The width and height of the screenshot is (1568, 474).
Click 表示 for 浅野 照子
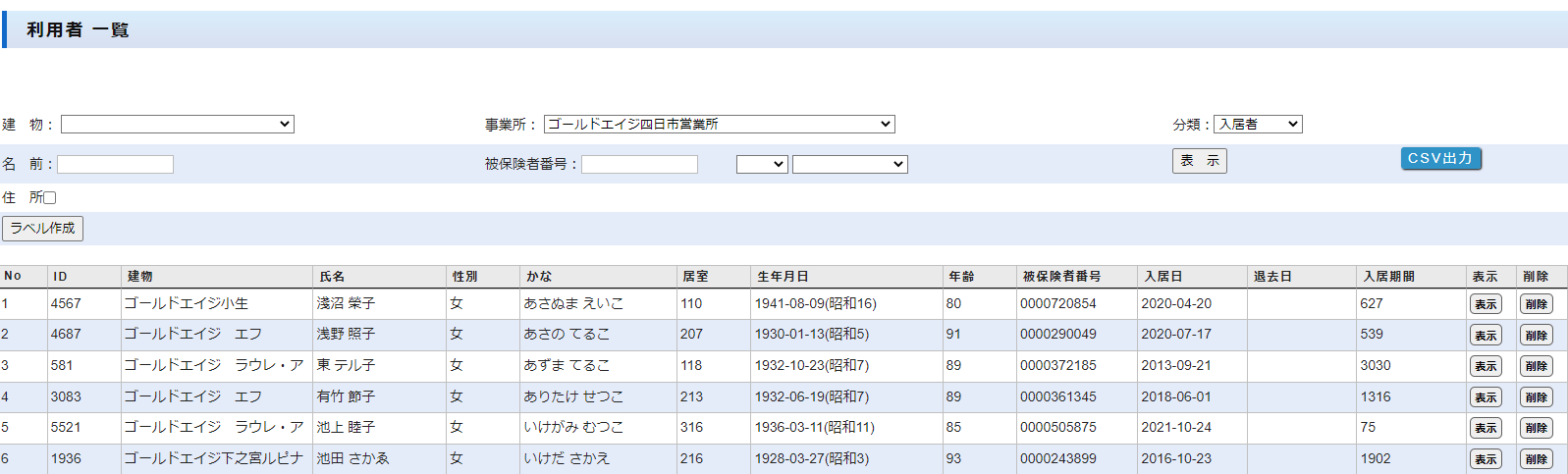pyautogui.click(x=1486, y=336)
